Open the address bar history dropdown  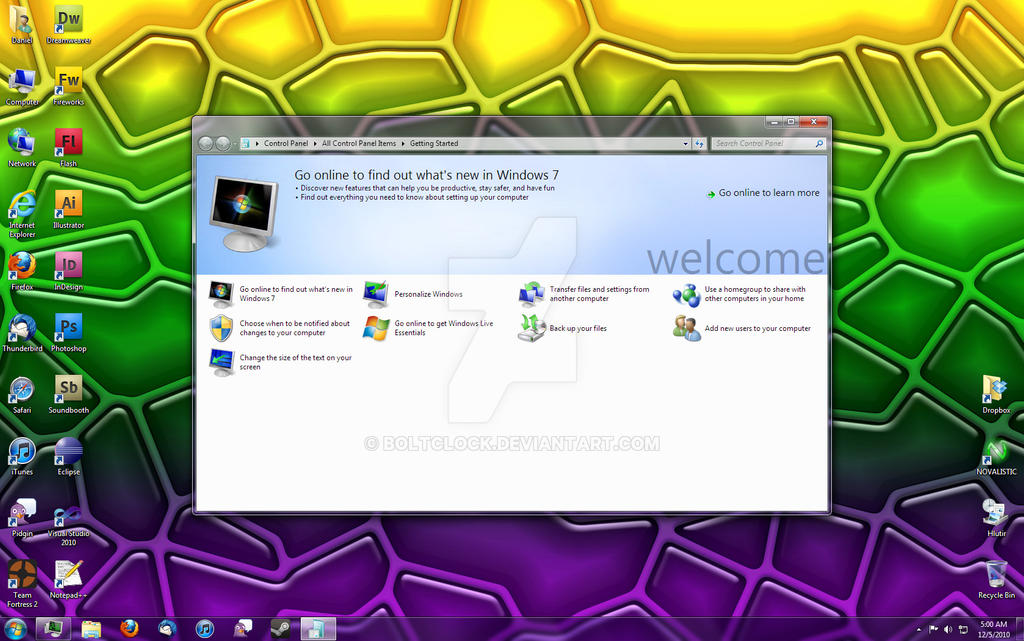point(686,143)
